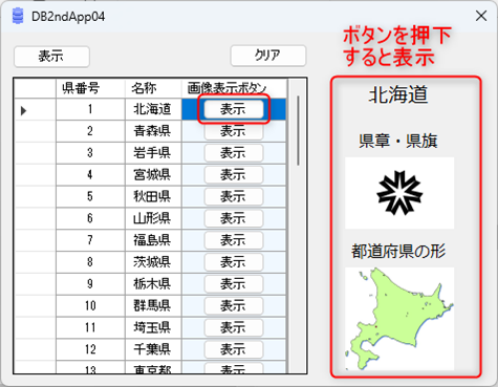The width and height of the screenshot is (498, 387).
Task: Click the 表示 button for 山形県 row
Action: pos(233,218)
